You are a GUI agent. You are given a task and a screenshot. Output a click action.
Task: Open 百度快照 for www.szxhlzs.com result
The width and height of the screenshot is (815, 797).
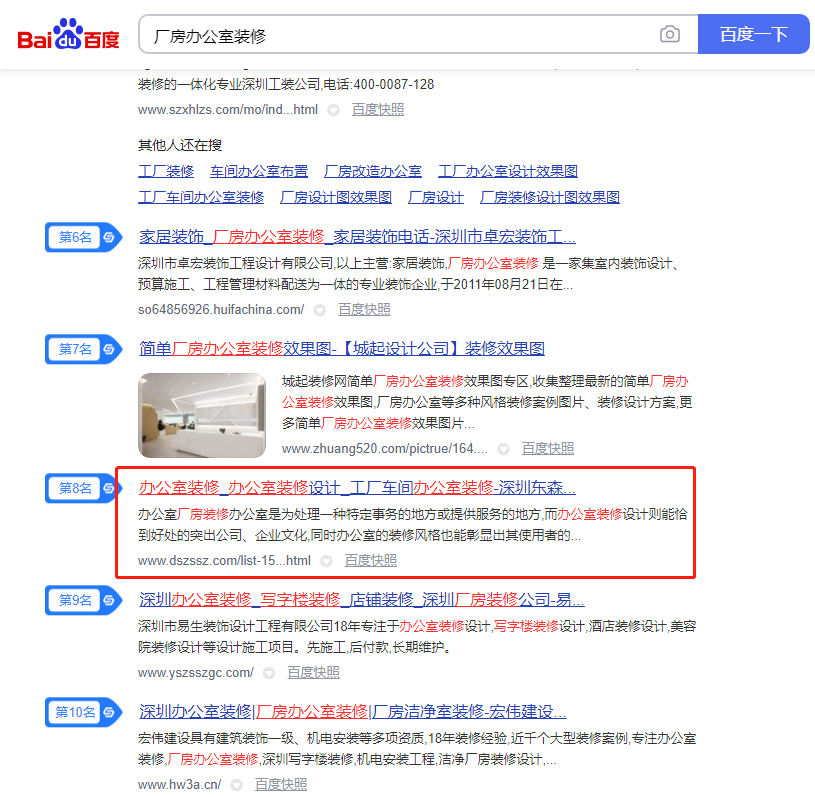click(377, 110)
